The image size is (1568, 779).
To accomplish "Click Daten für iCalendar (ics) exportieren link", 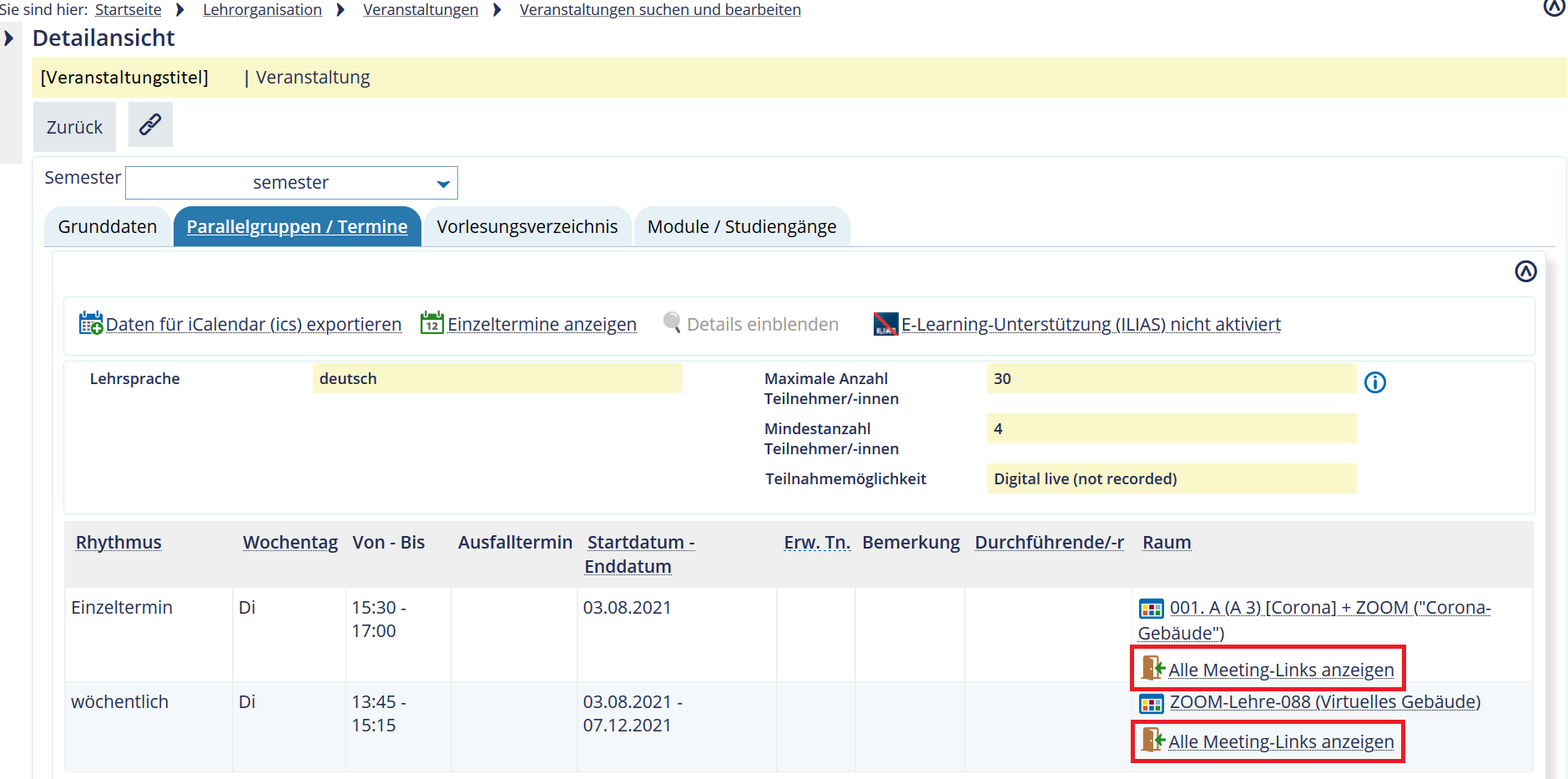I will tap(254, 324).
